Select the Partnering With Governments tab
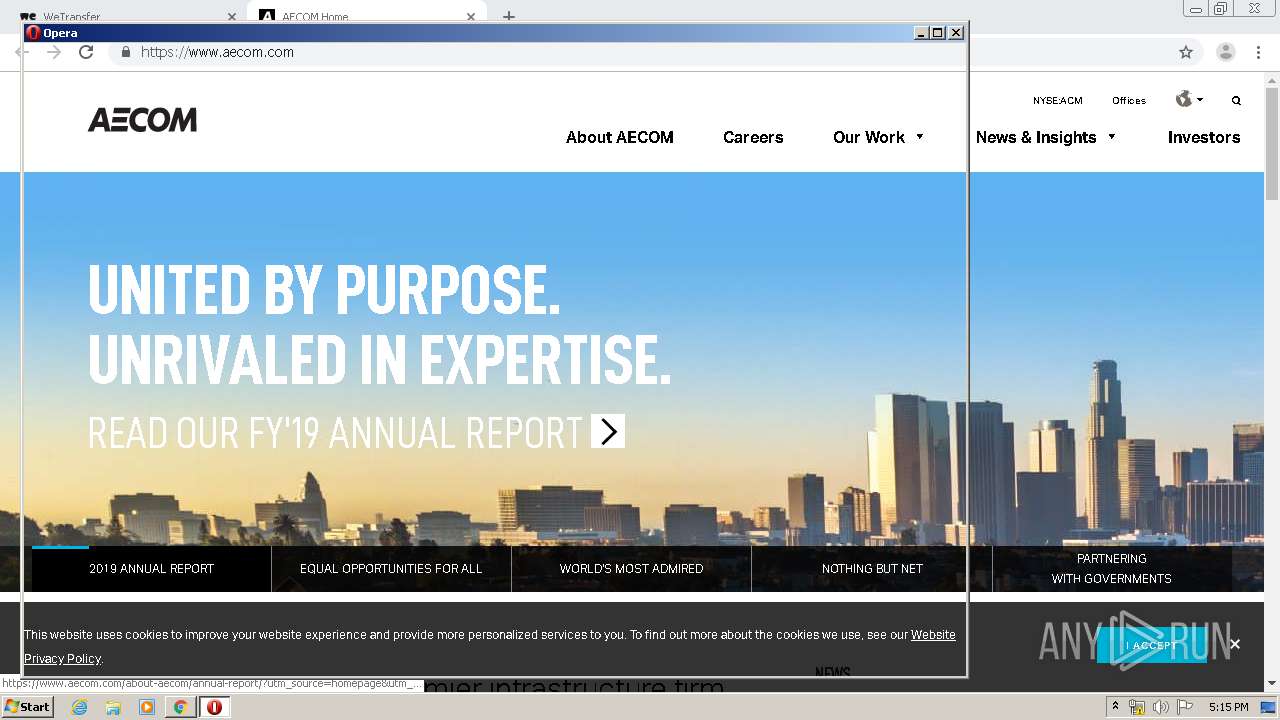This screenshot has width=1280, height=720. pyautogui.click(x=1112, y=568)
